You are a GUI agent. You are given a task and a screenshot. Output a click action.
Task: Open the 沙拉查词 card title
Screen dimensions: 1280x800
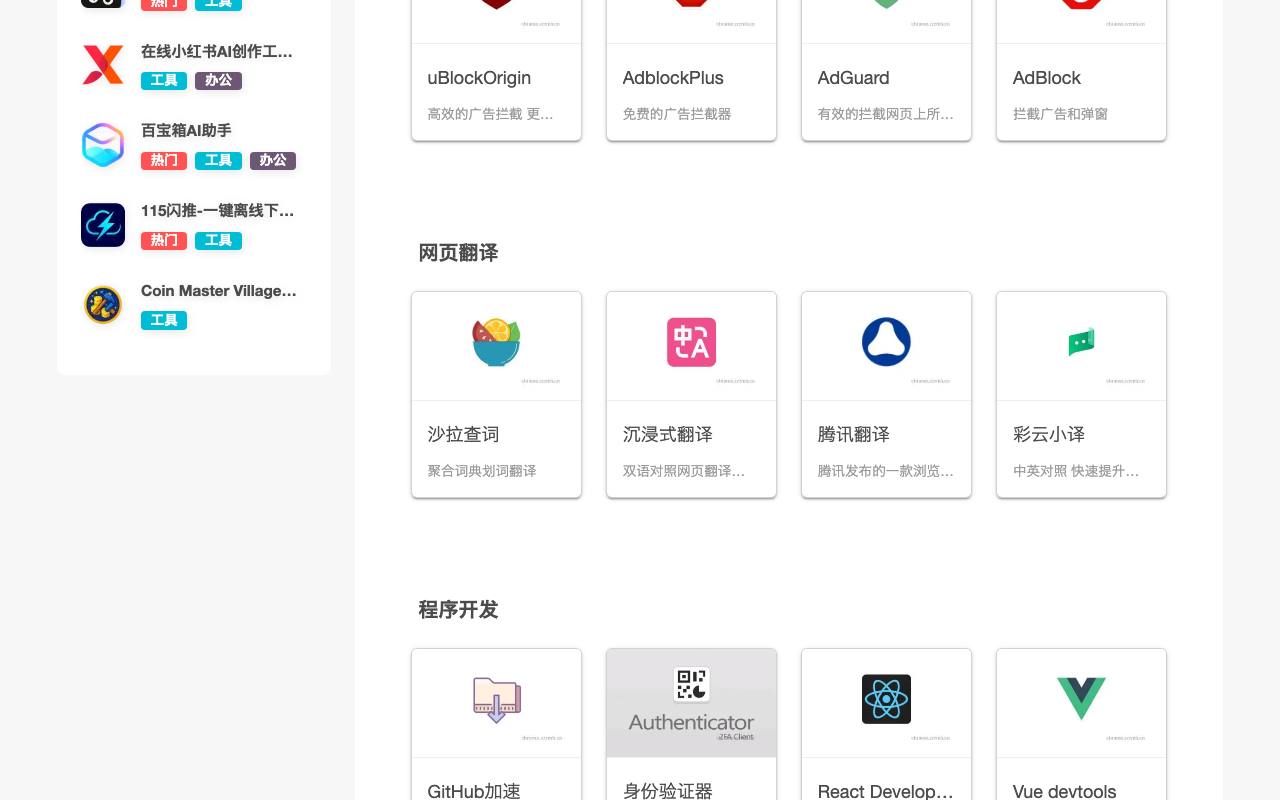[463, 435]
